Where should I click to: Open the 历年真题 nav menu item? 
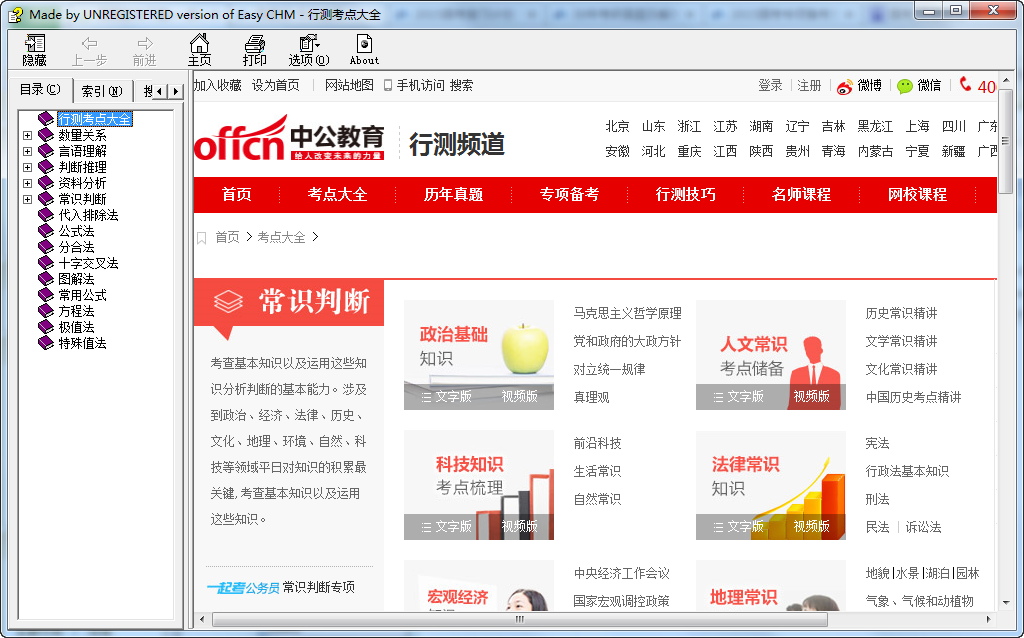pyautogui.click(x=453, y=195)
